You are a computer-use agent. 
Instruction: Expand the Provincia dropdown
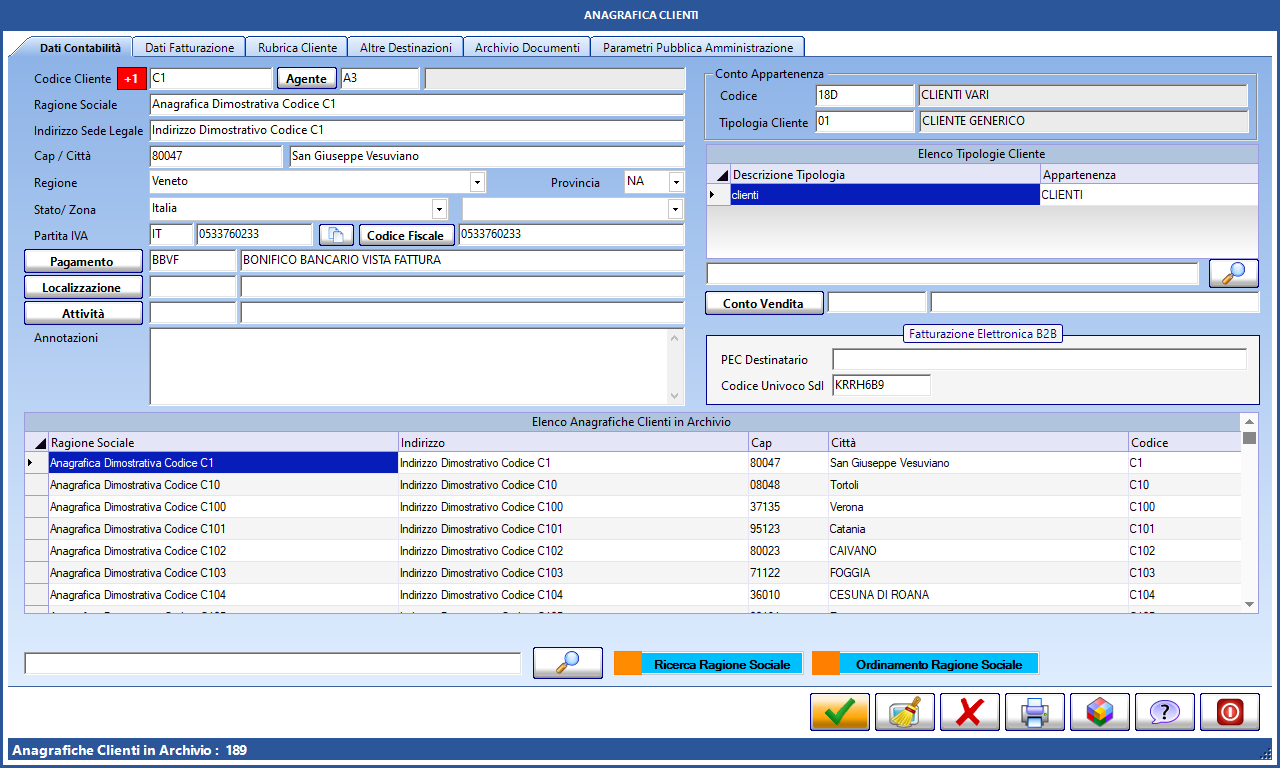point(676,183)
